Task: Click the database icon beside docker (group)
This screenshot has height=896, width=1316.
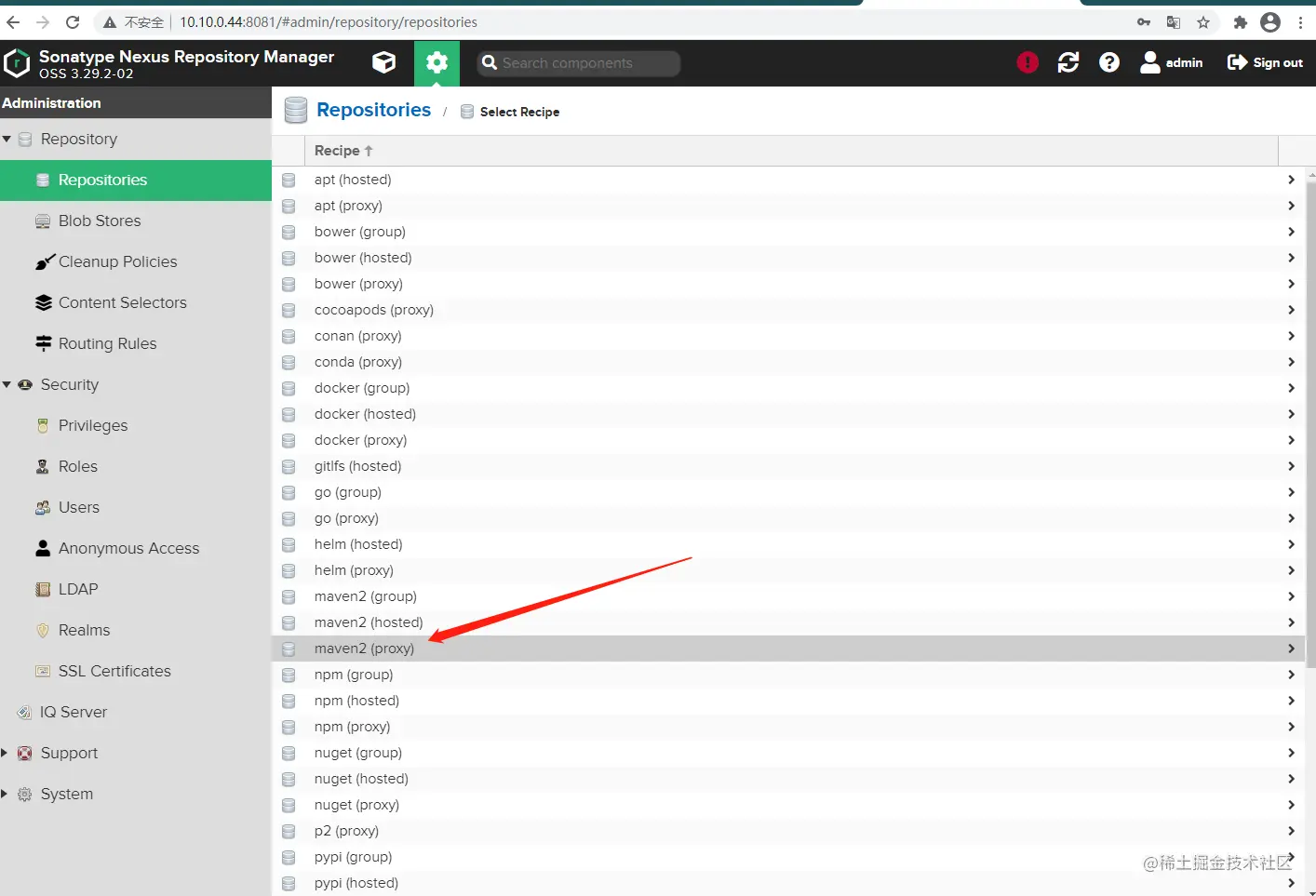Action: tap(289, 388)
